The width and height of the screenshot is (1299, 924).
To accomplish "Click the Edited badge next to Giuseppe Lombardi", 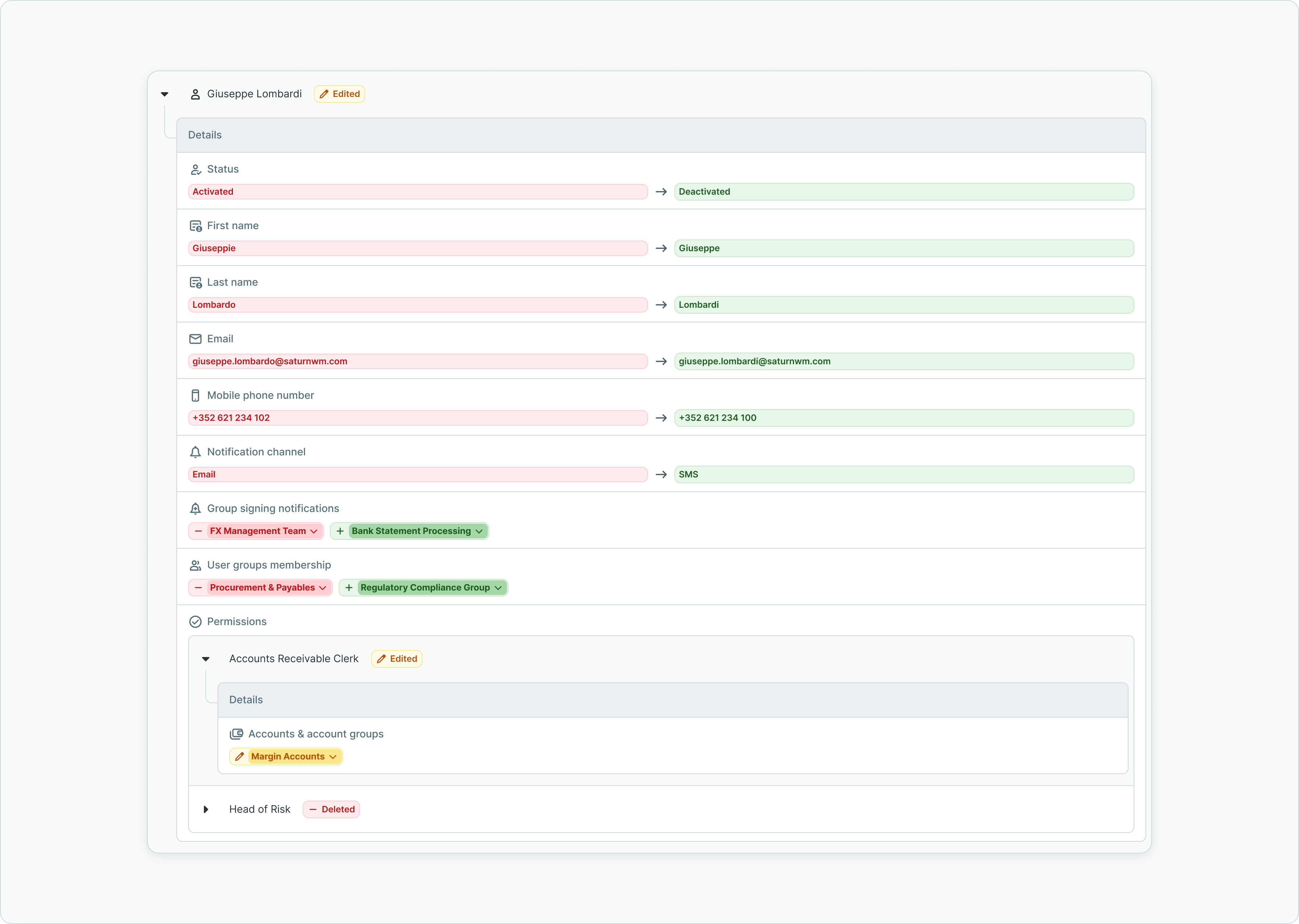I will [340, 94].
